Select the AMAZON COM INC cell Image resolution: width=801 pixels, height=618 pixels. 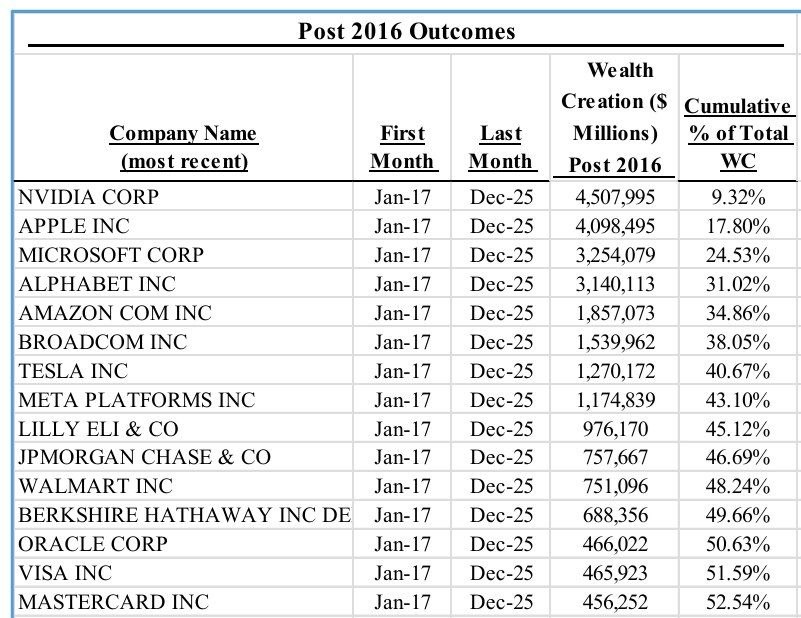115,313
